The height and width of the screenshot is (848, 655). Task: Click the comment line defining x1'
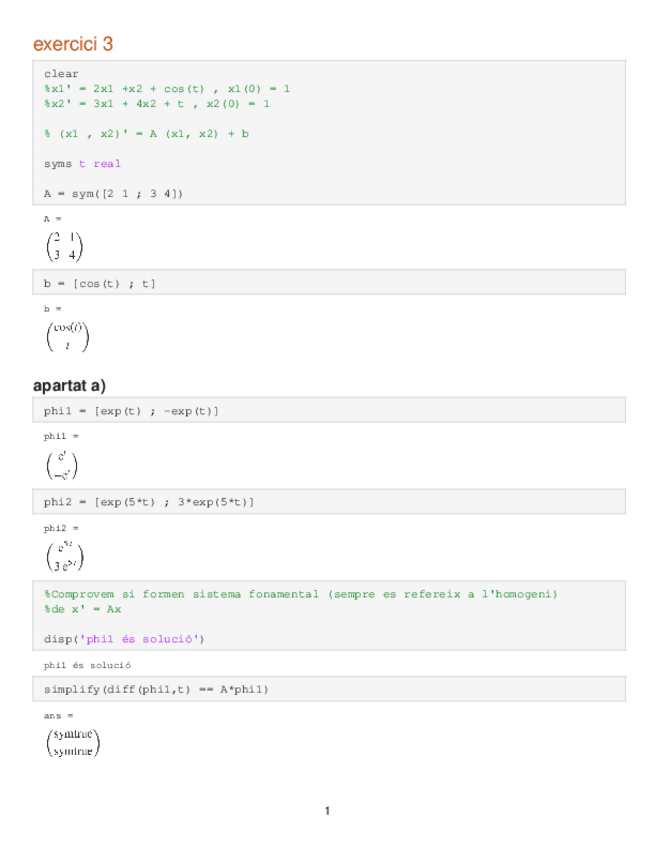[x=167, y=89]
